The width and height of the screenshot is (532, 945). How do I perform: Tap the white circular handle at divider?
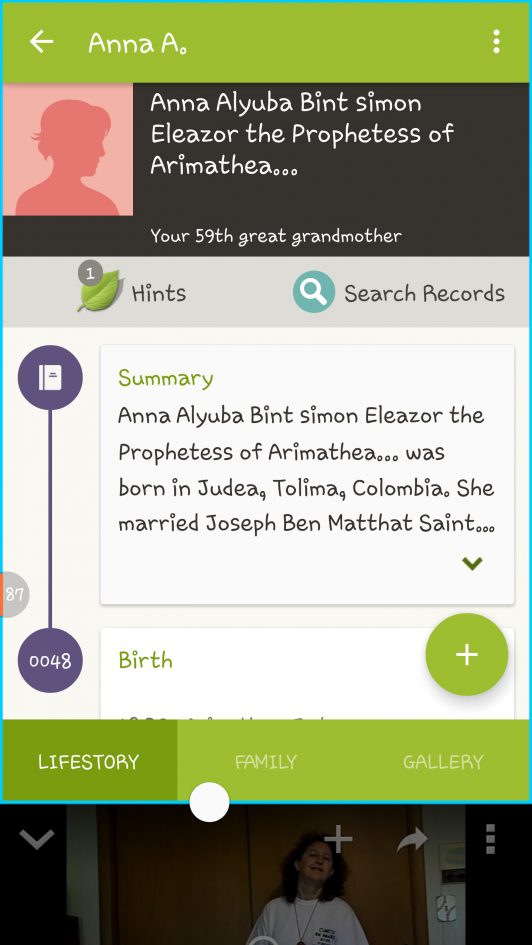(x=209, y=802)
